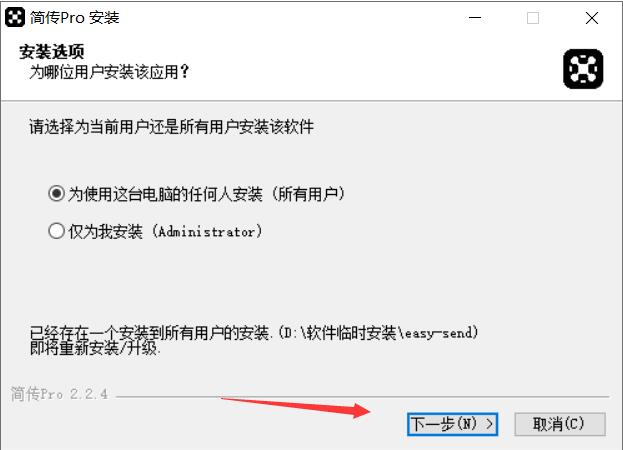Click the red arrow annotation

pos(296,408)
